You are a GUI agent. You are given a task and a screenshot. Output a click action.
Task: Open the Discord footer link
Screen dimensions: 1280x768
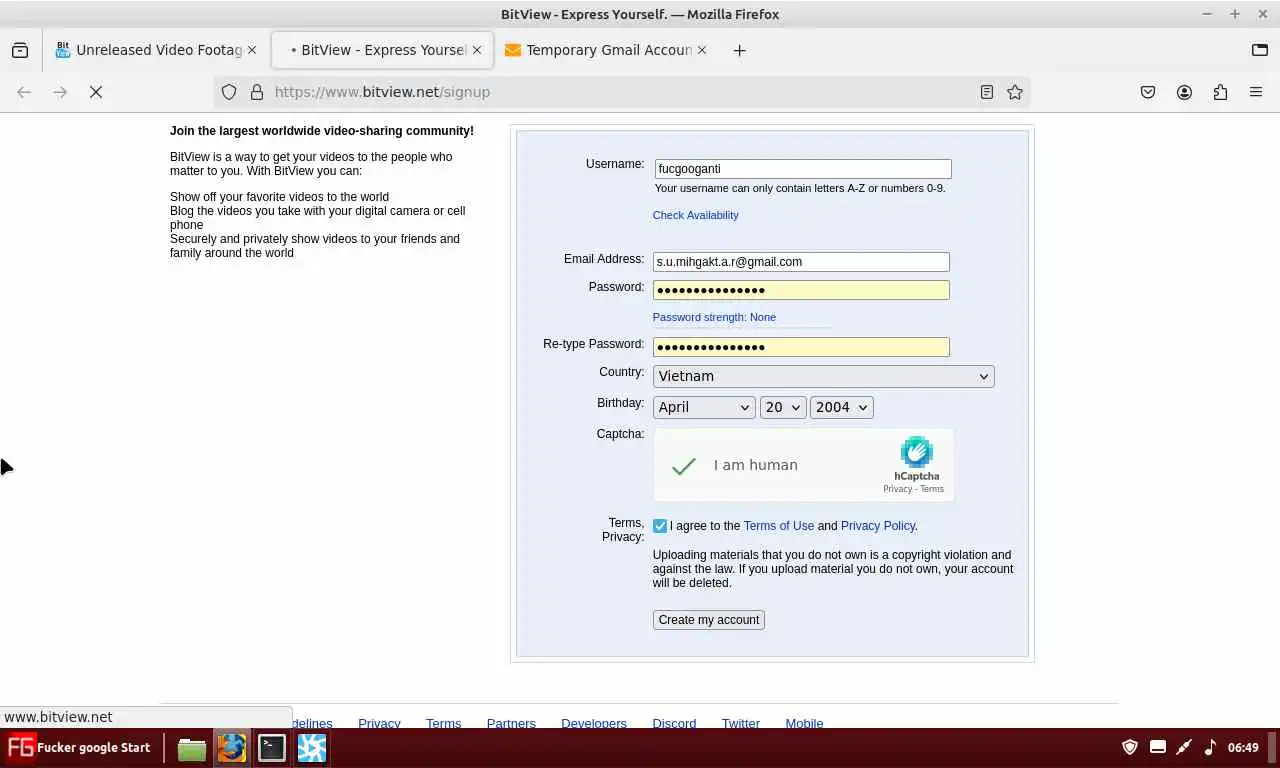pyautogui.click(x=674, y=723)
